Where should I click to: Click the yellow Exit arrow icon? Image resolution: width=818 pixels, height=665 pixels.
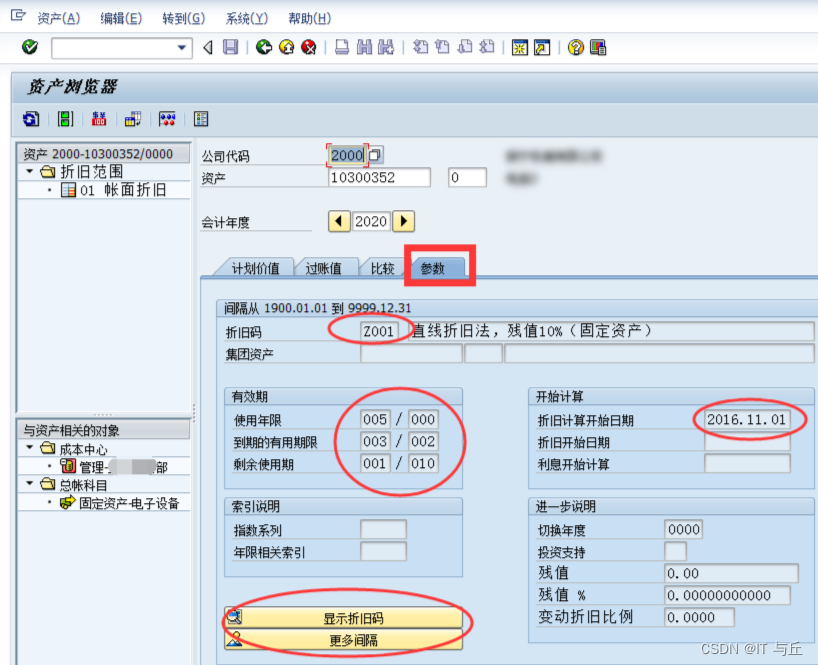click(x=286, y=47)
